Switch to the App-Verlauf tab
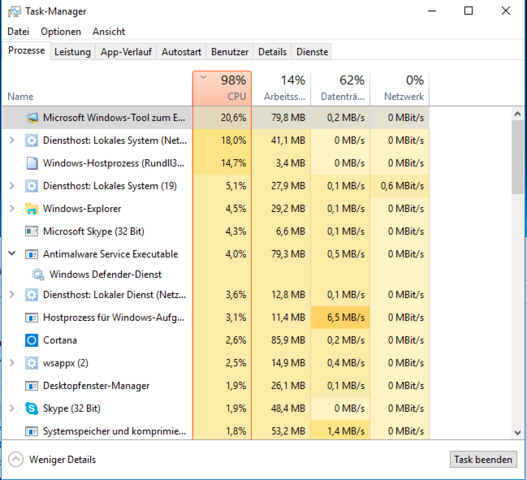527x480 pixels. tap(126, 52)
